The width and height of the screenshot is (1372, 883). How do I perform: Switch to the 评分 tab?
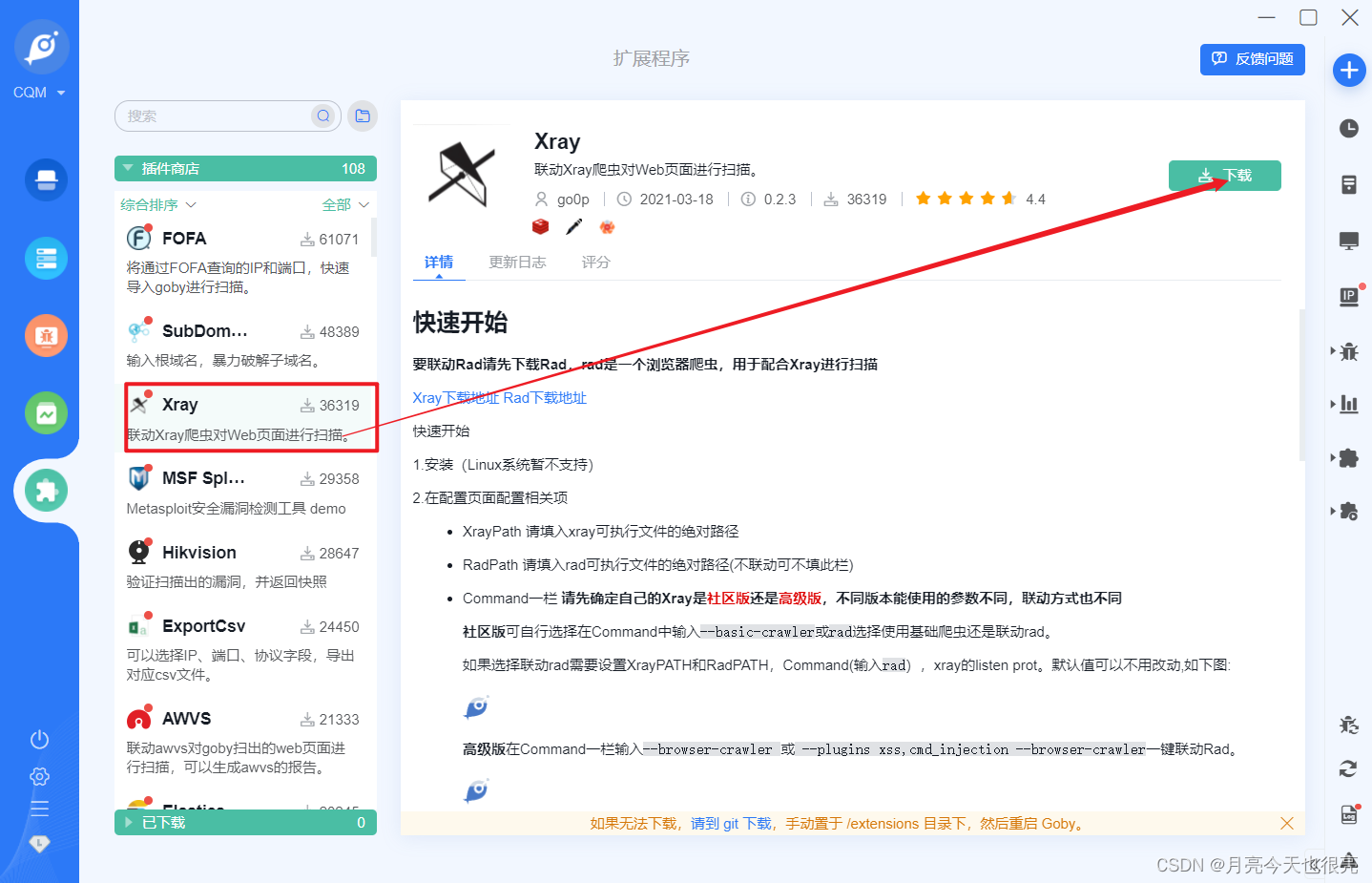596,263
